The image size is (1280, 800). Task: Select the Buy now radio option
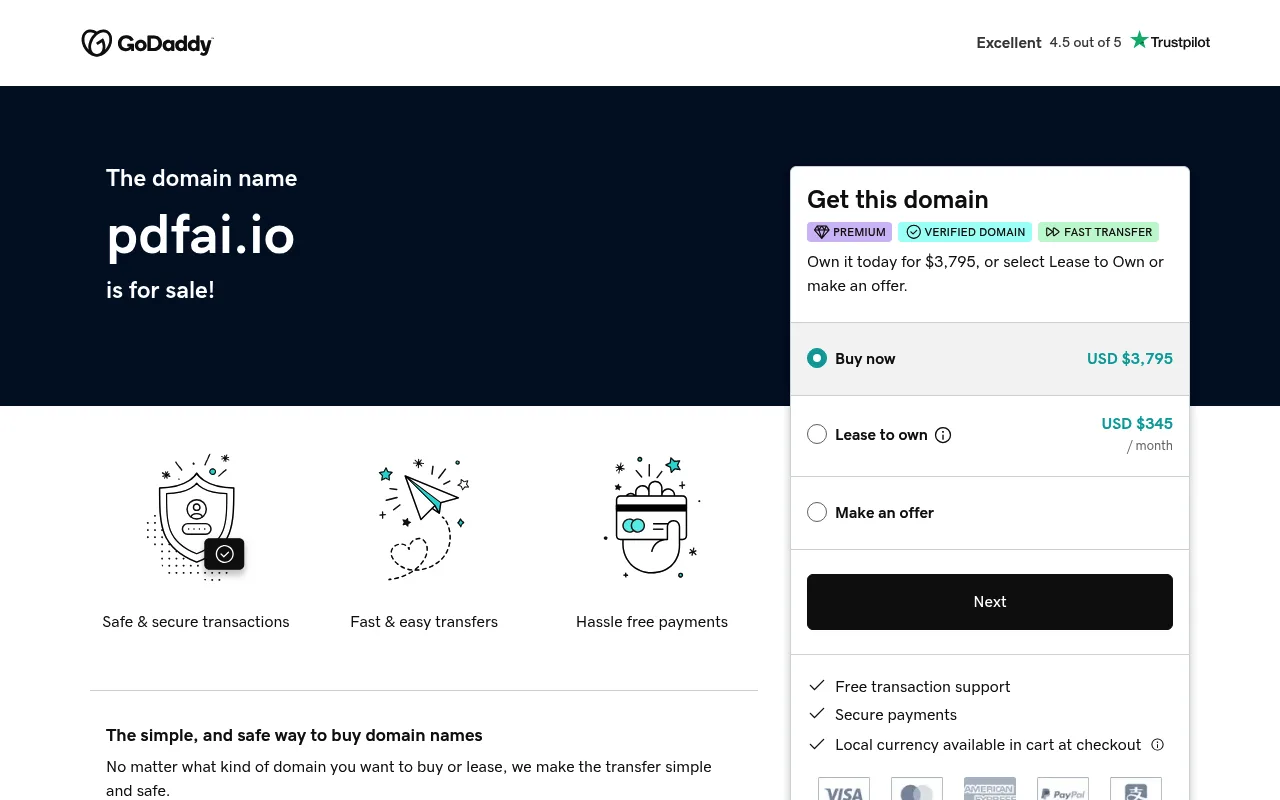coord(817,358)
